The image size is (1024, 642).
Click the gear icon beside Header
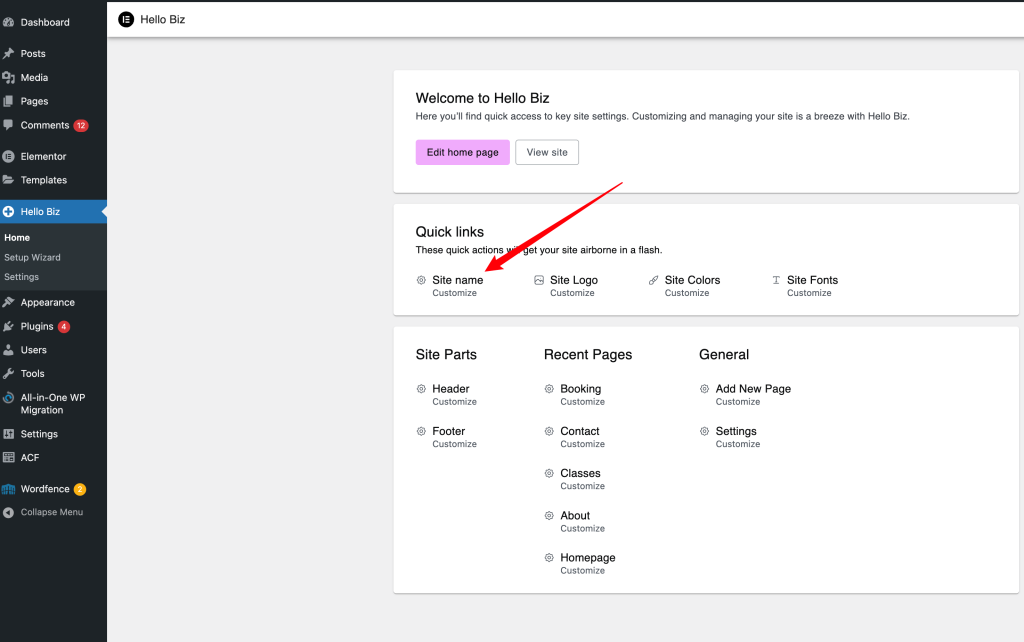(x=421, y=389)
